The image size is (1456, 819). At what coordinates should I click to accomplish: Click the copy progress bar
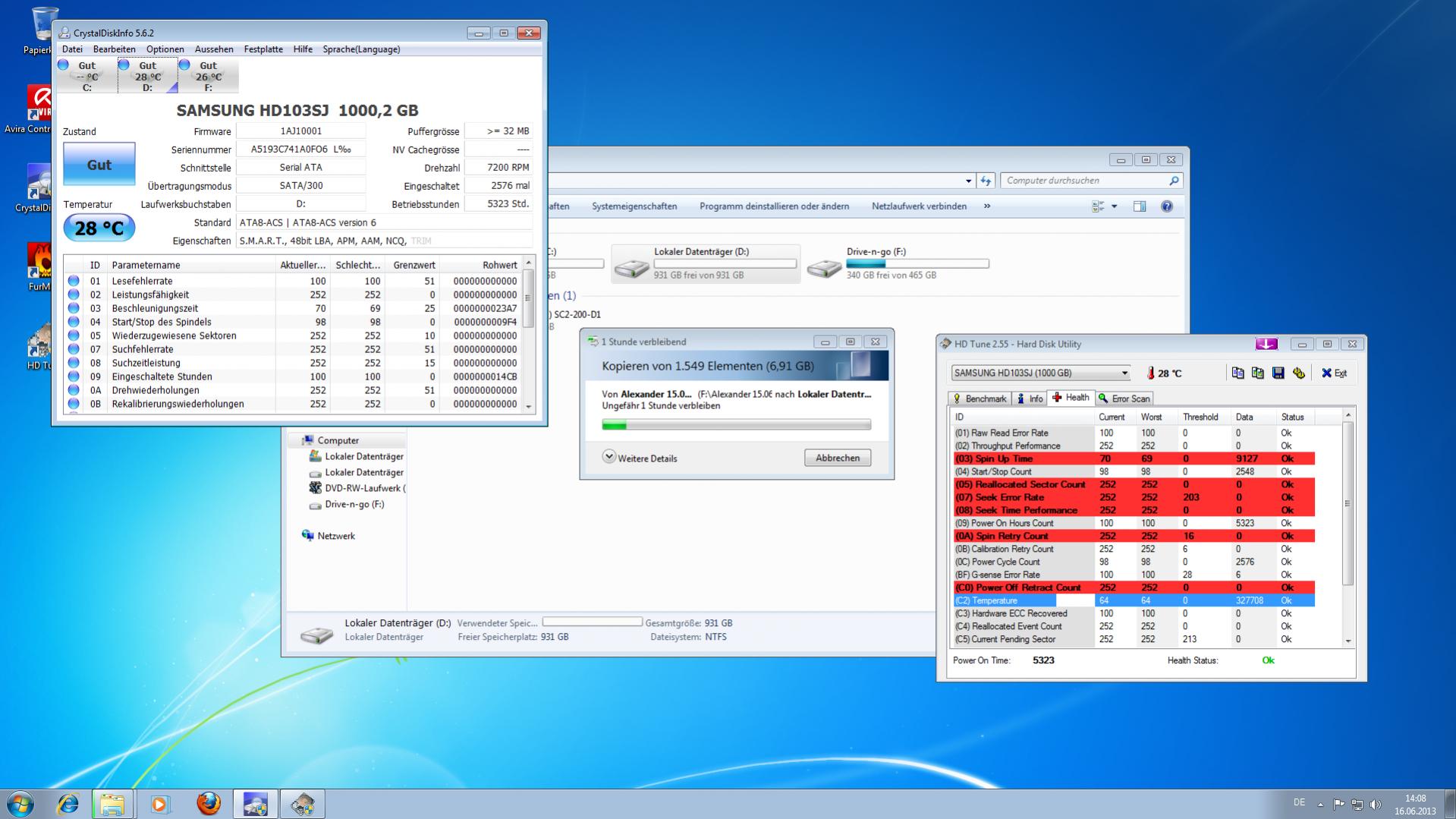pos(736,425)
